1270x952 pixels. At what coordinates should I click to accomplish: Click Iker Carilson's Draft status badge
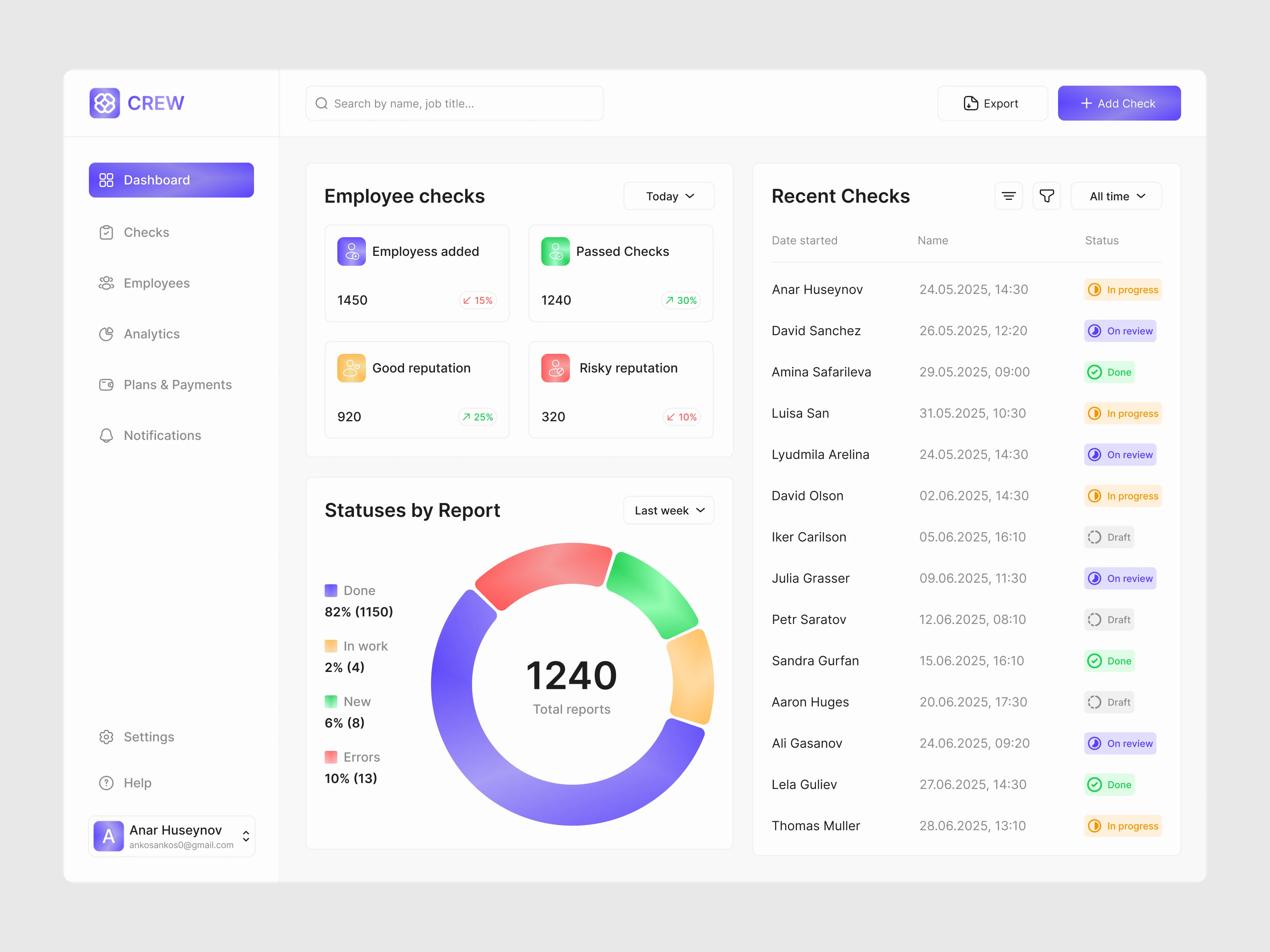coord(1108,537)
